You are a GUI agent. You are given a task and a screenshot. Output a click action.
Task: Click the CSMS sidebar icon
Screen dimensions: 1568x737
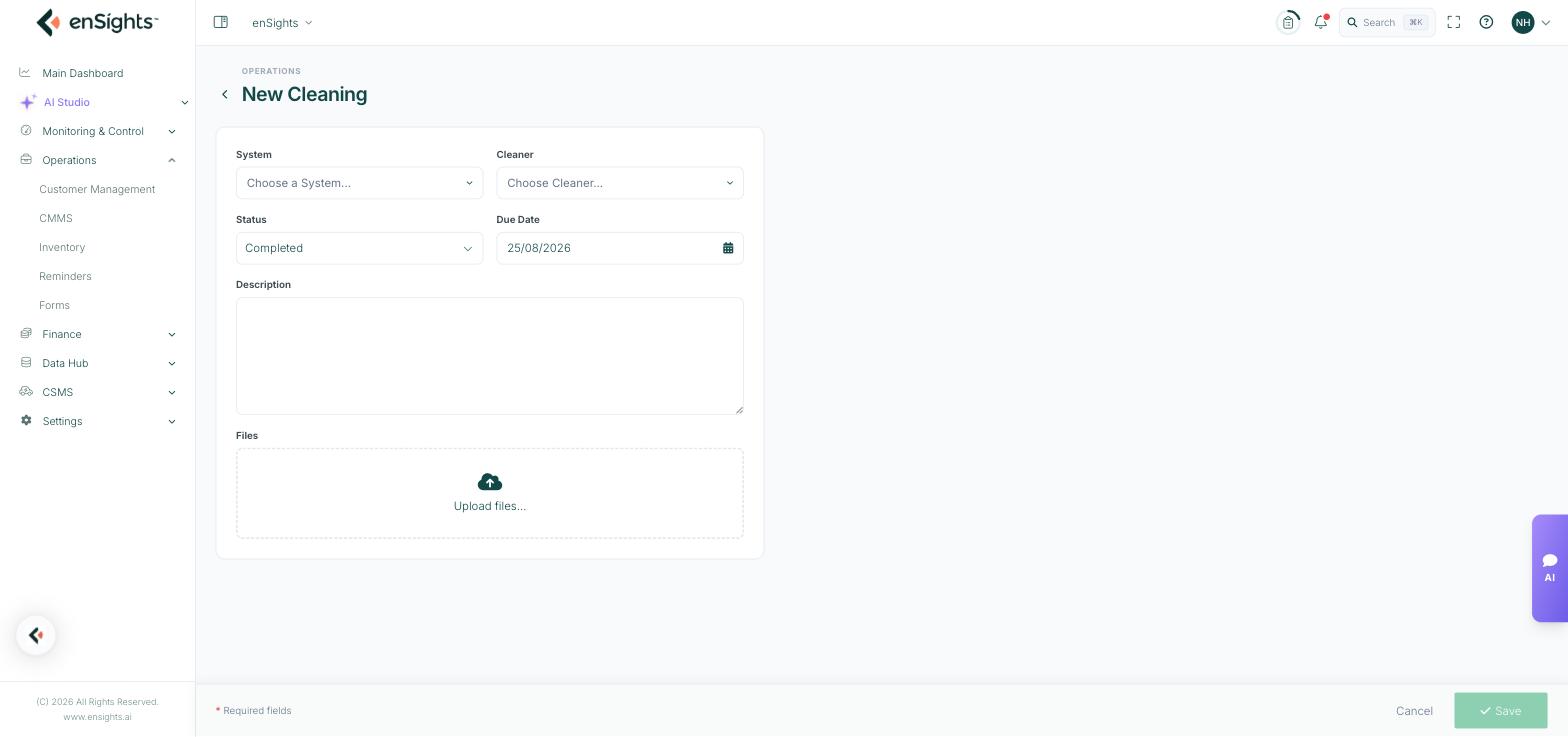[26, 392]
